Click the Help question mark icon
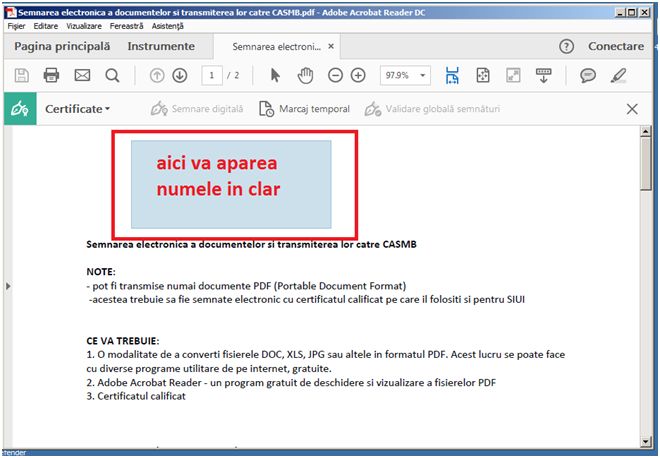660x458 pixels. tap(567, 46)
